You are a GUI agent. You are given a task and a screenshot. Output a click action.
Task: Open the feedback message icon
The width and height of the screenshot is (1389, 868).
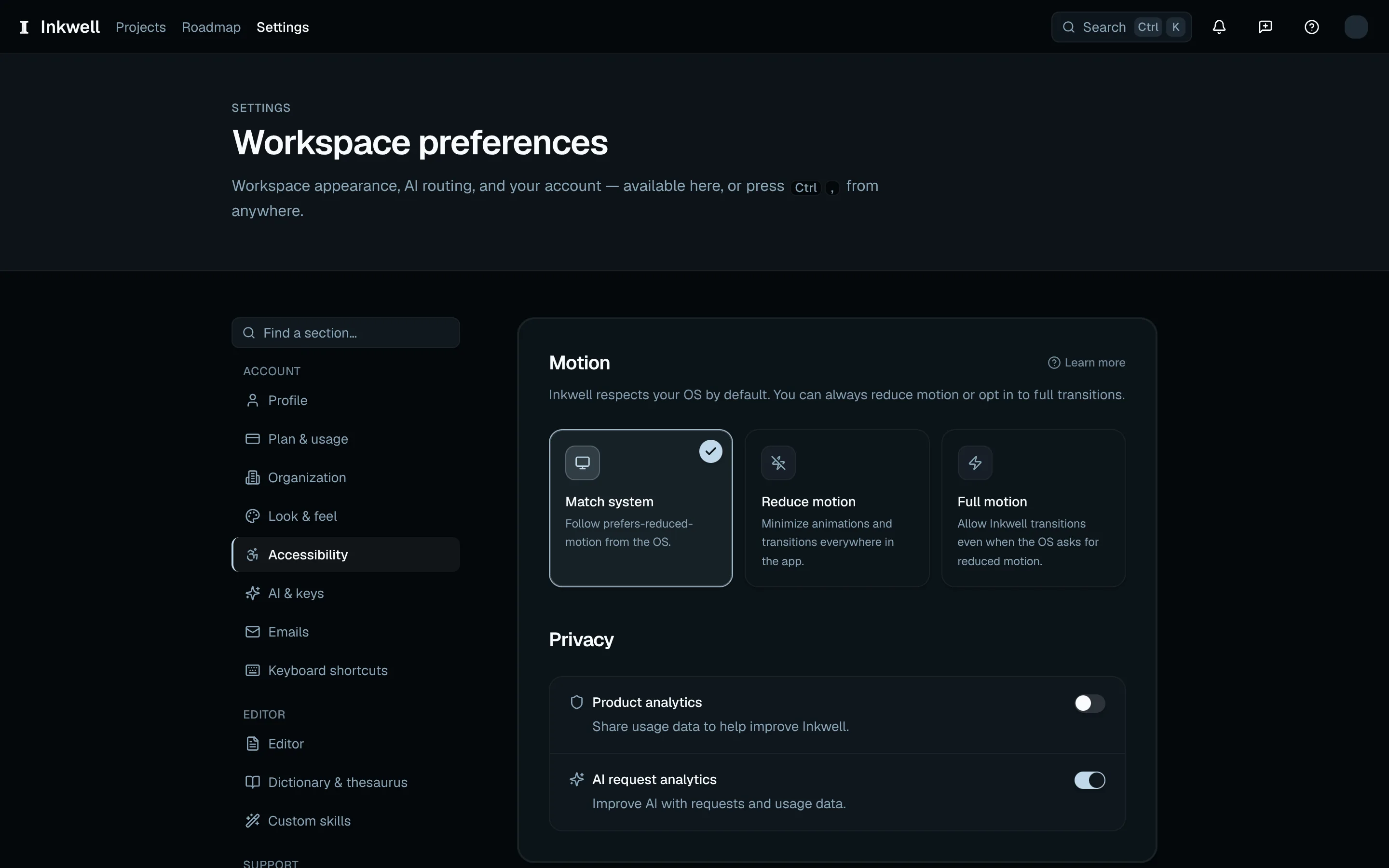(1265, 27)
